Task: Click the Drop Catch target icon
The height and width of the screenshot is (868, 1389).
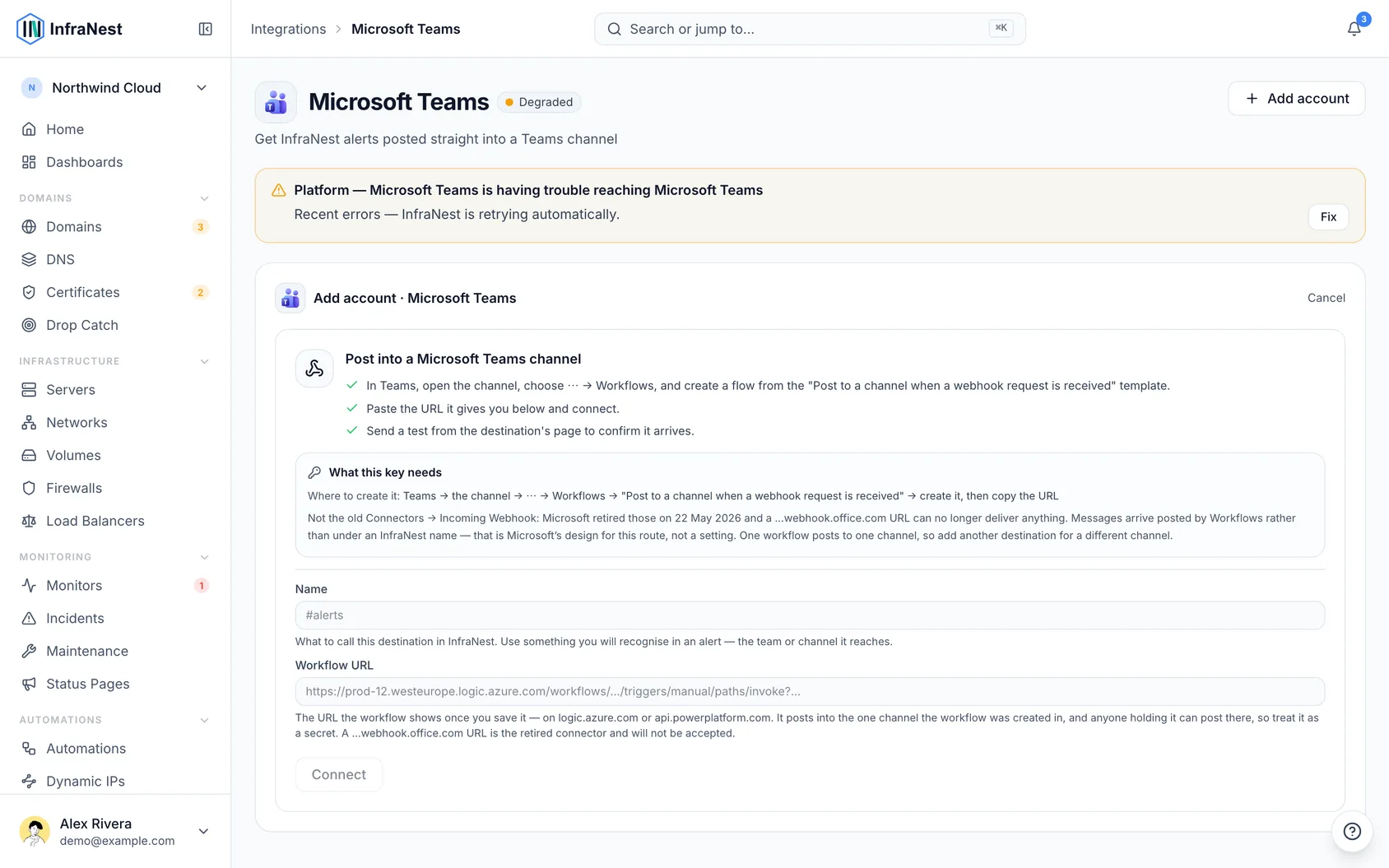Action: (29, 325)
